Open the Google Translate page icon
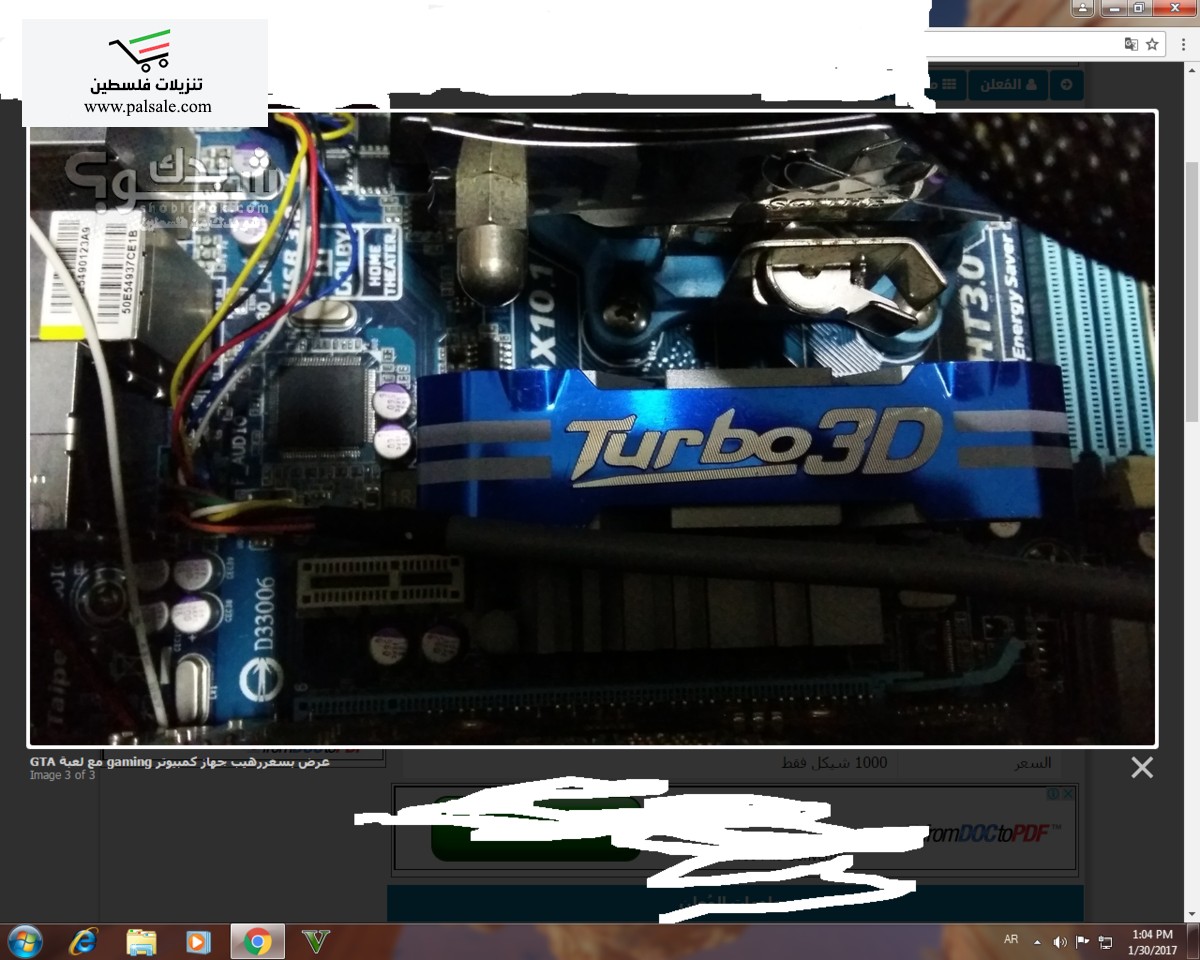1200x960 pixels. (1131, 44)
